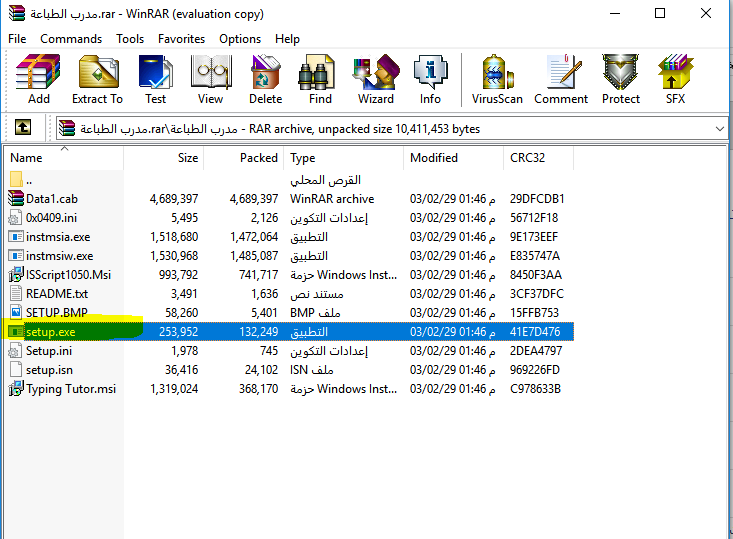This screenshot has height=539, width=733.
Task: Click the SFX toolbar icon
Action: click(x=676, y=72)
